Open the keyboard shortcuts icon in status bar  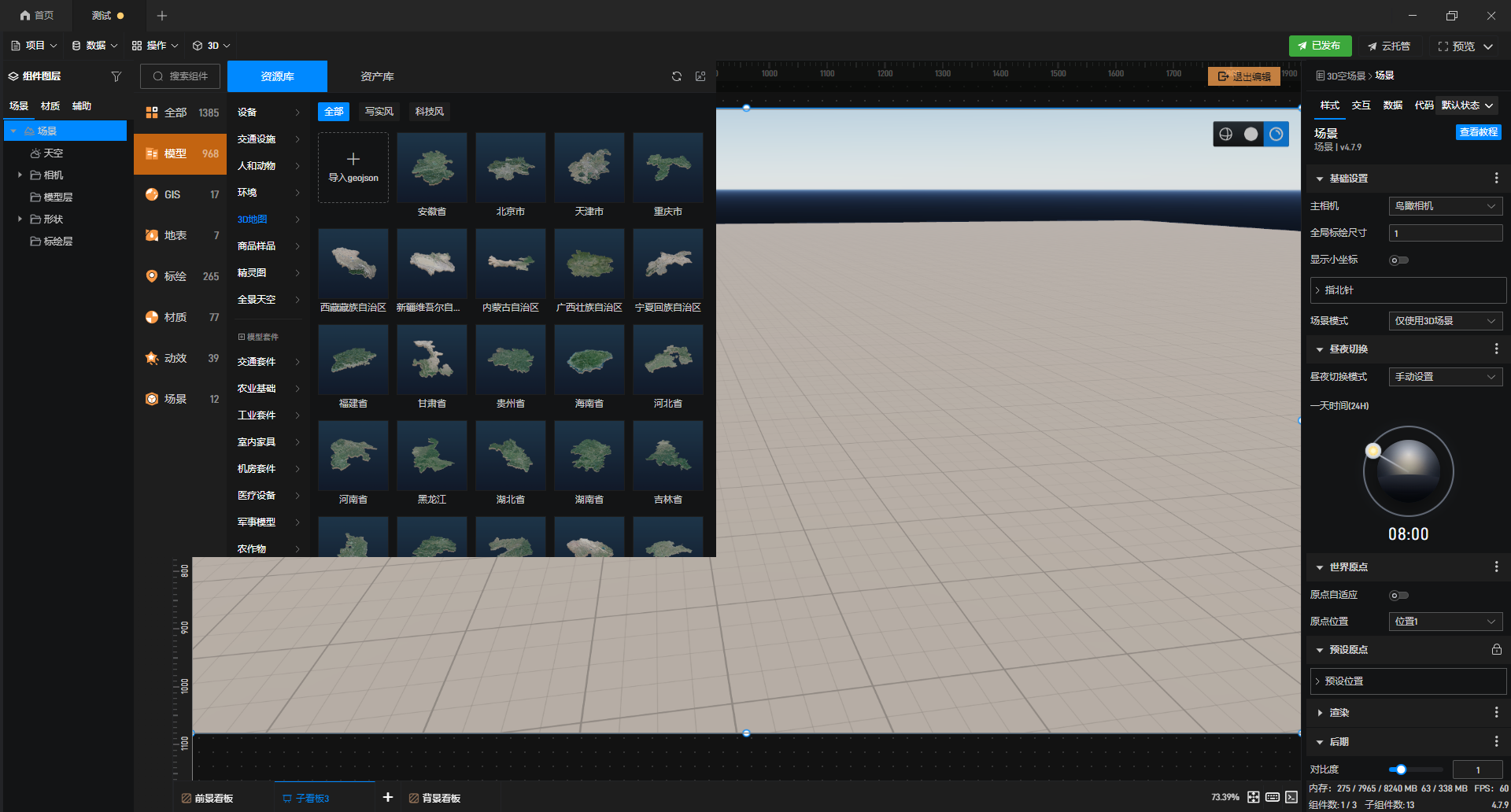coord(1273,797)
